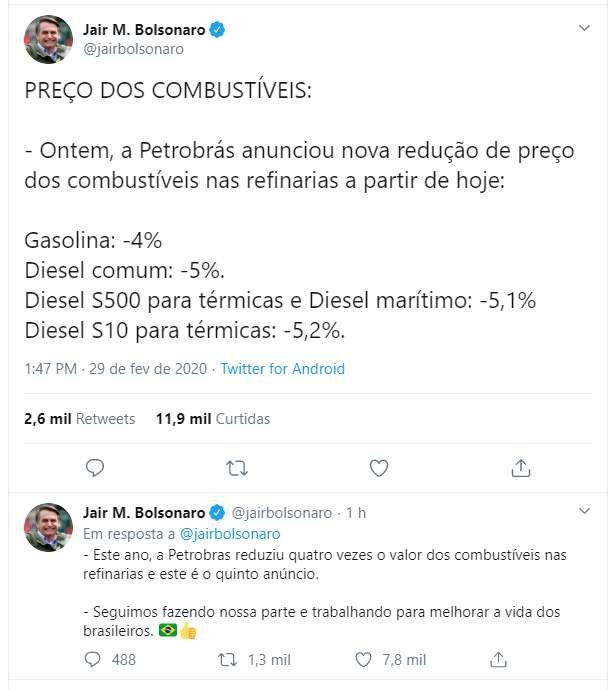Retweet the main Bolsonaro tweet

[237, 467]
